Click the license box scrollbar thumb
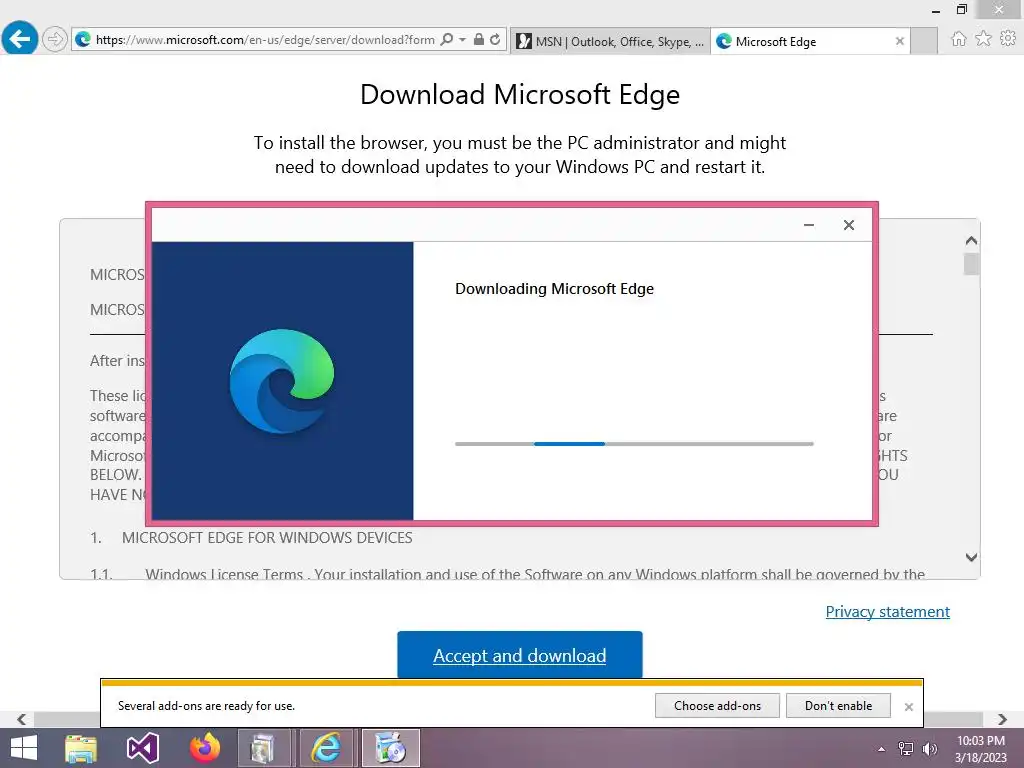The height and width of the screenshot is (768, 1024). tap(971, 264)
